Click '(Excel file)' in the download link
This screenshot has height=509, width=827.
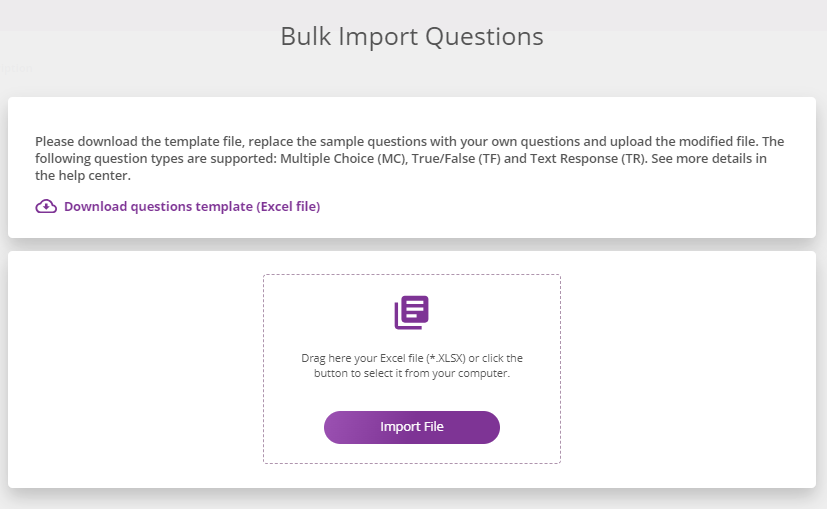coord(288,206)
